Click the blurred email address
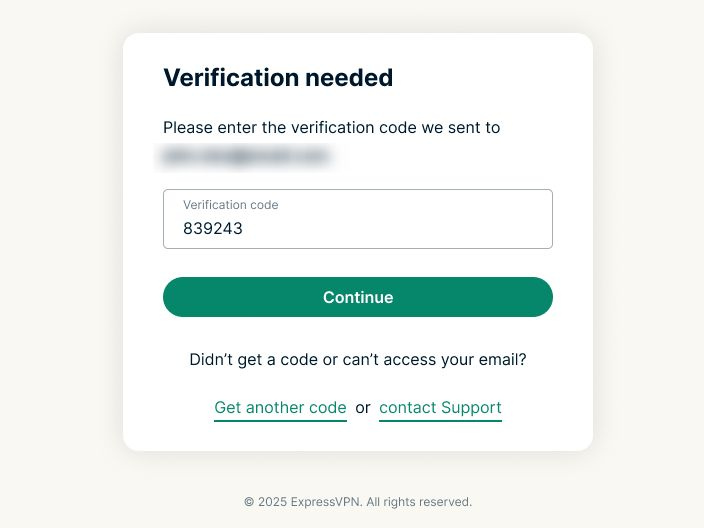 245,156
